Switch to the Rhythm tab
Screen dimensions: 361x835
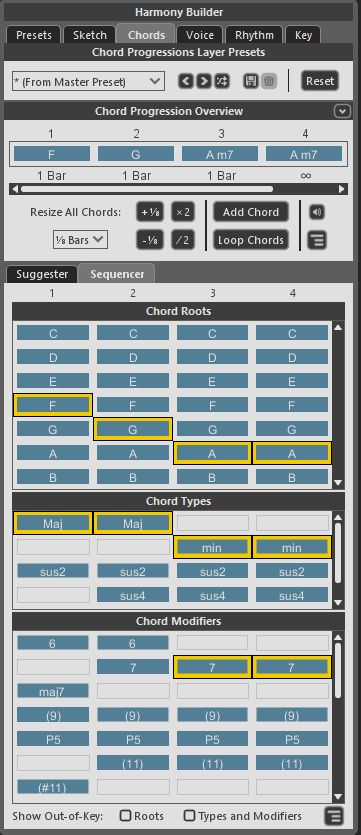(255, 35)
